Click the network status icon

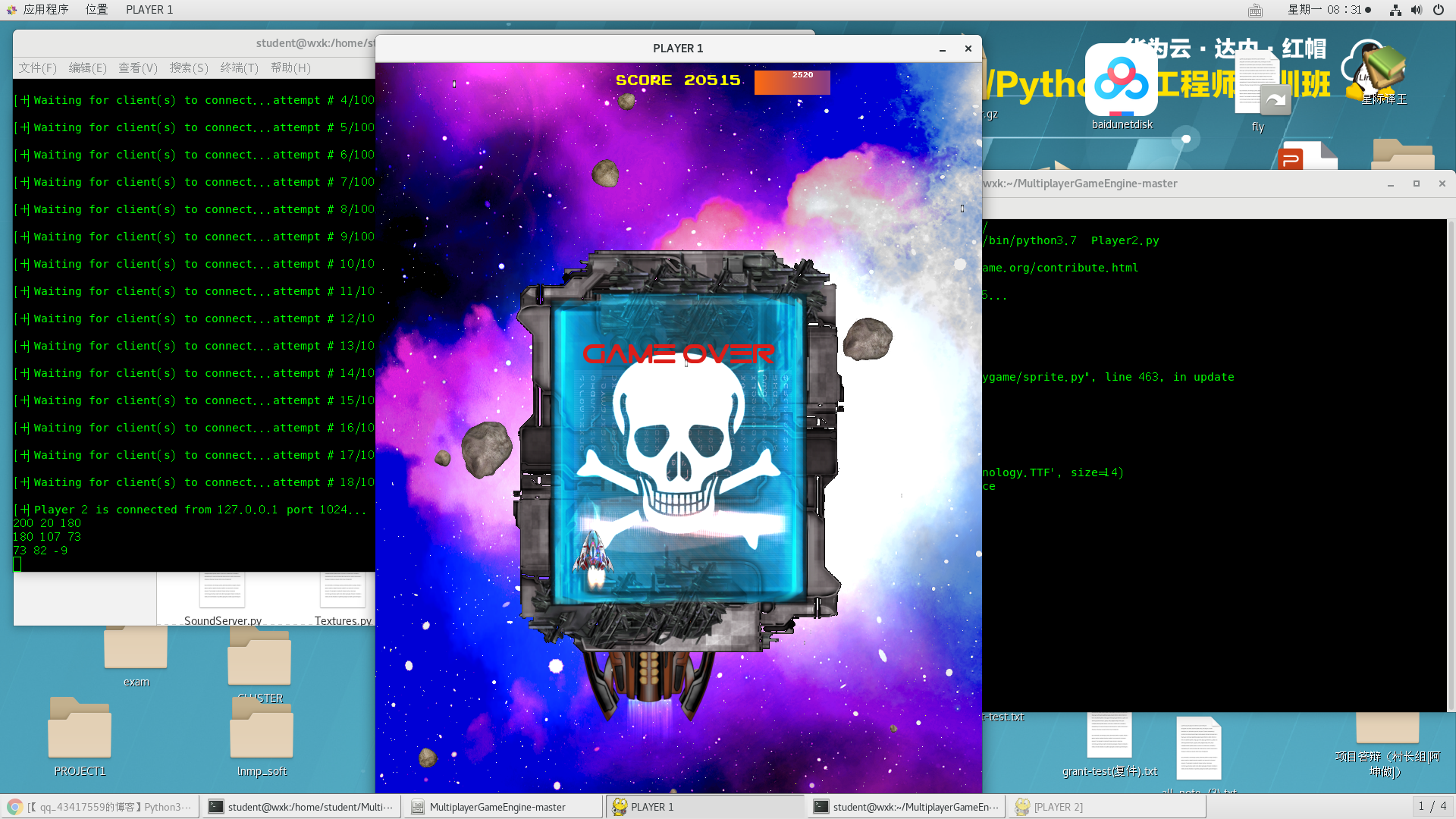(1395, 10)
